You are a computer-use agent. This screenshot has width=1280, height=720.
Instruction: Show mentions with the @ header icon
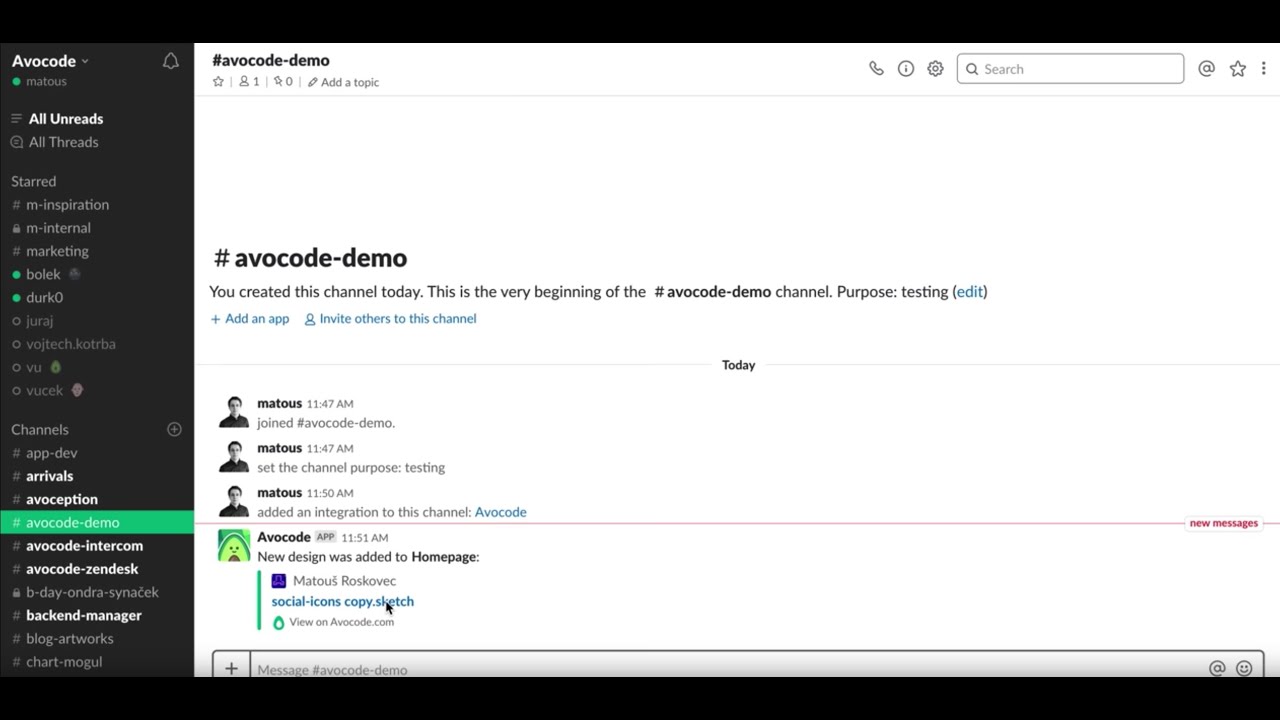(1207, 69)
